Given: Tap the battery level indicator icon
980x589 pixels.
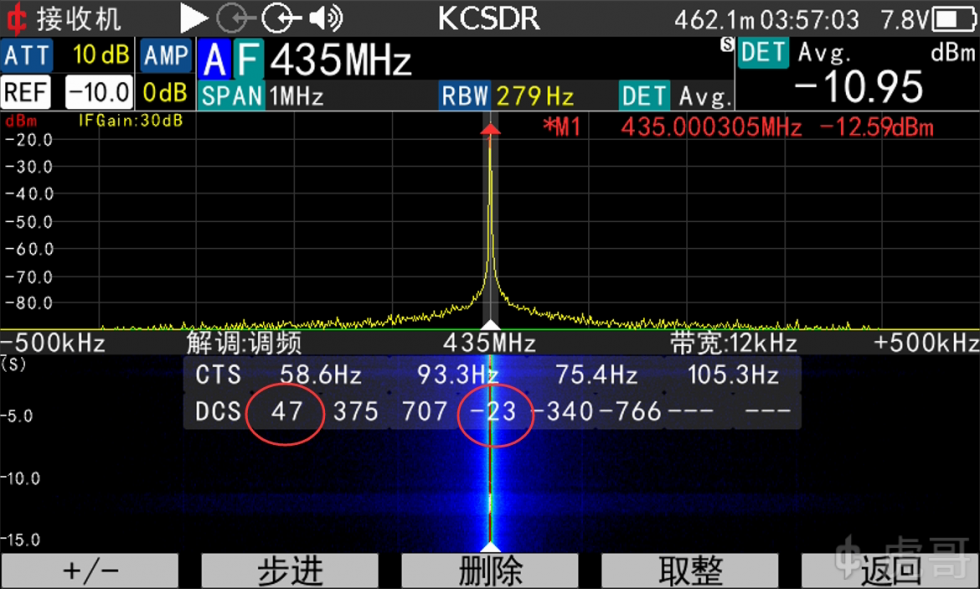Looking at the screenshot, I should [953, 17].
